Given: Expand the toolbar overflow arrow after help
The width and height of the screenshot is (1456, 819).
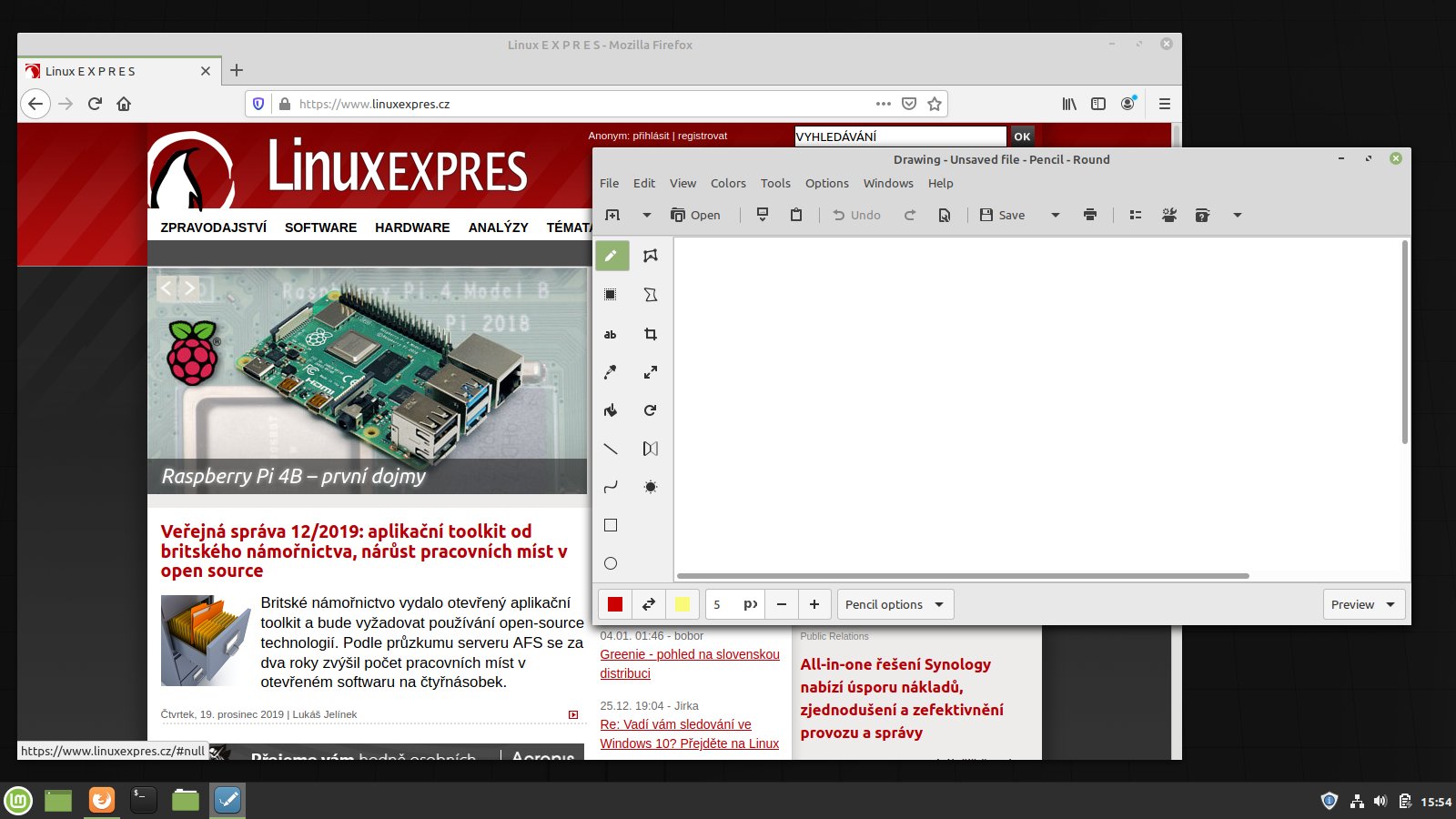Looking at the screenshot, I should 1237,215.
